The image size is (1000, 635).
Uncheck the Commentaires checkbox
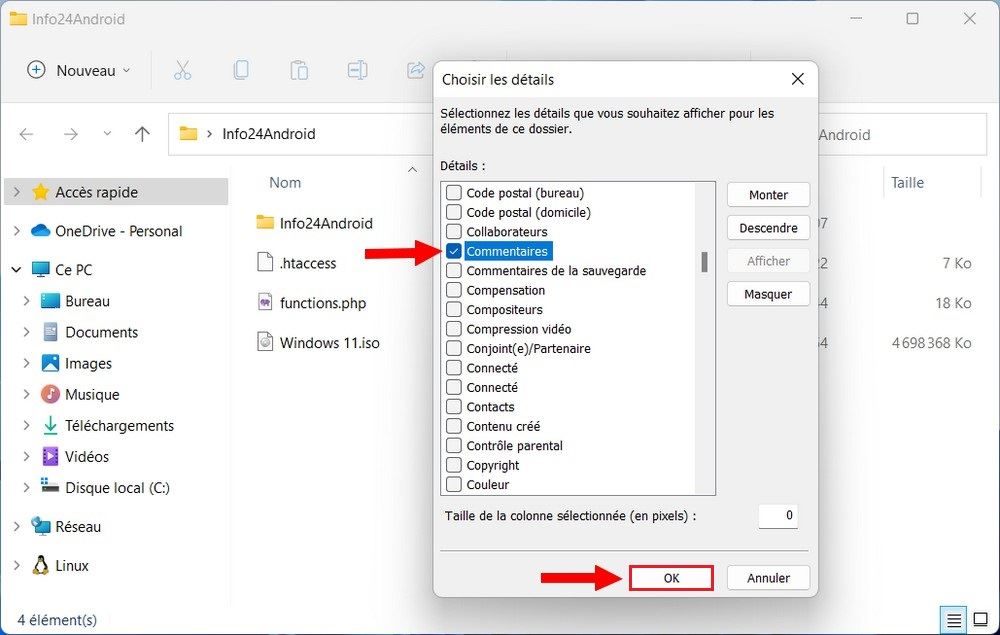coord(454,251)
